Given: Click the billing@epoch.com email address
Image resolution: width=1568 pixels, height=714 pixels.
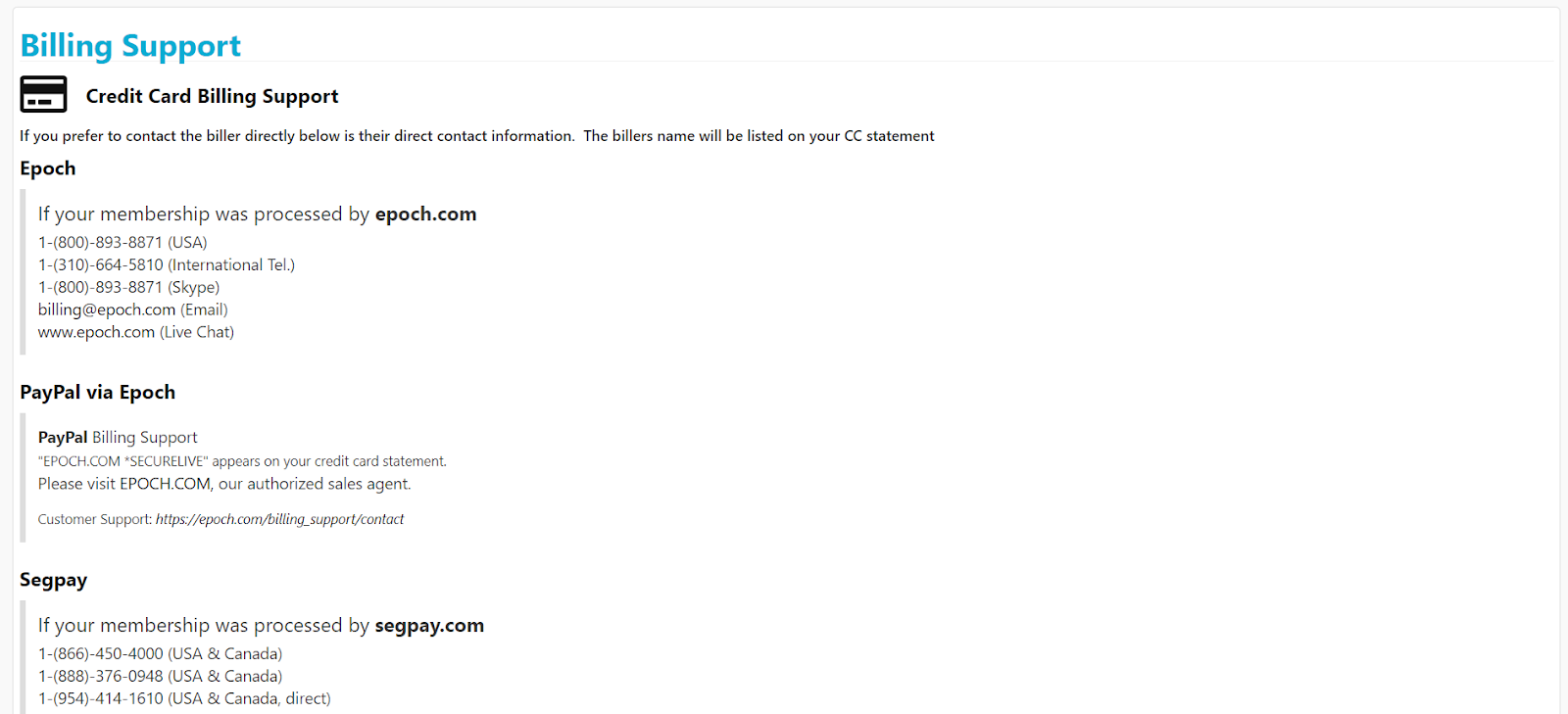Looking at the screenshot, I should [x=107, y=309].
